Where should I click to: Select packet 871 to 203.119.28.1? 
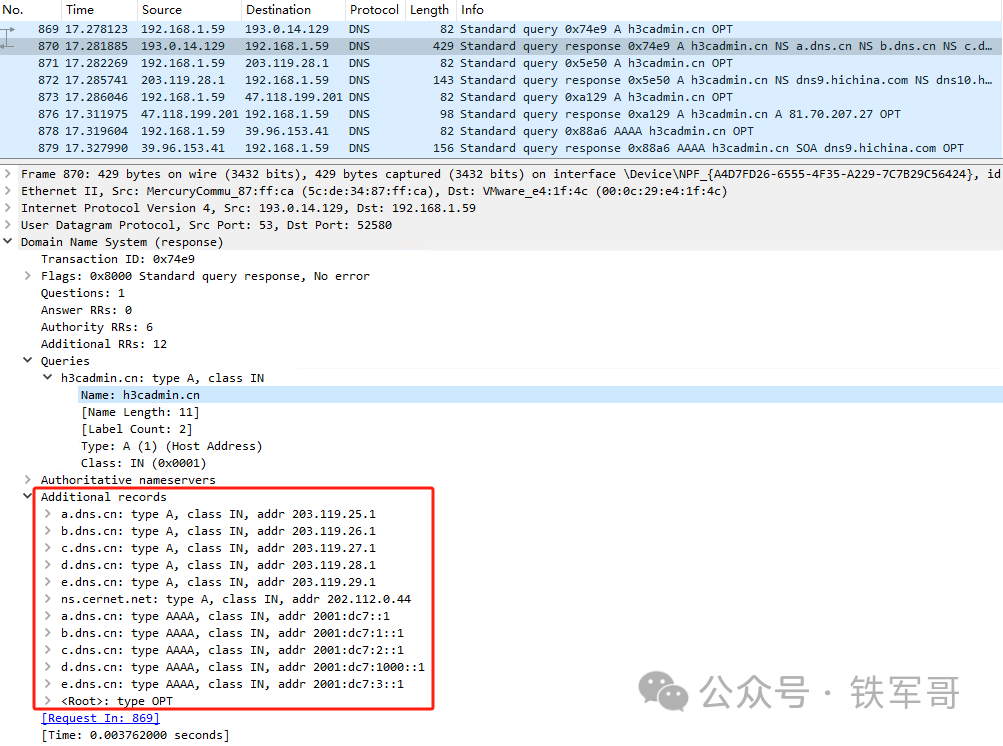tap(502, 63)
